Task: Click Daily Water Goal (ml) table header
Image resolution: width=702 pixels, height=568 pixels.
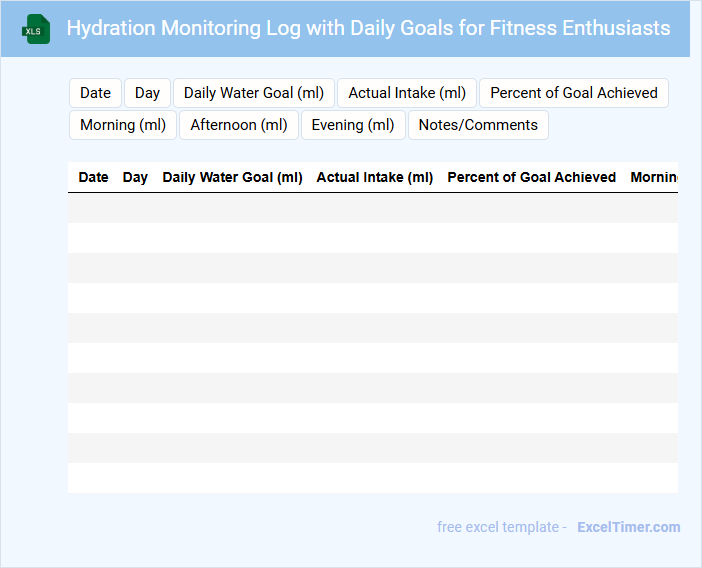Action: pyautogui.click(x=232, y=177)
